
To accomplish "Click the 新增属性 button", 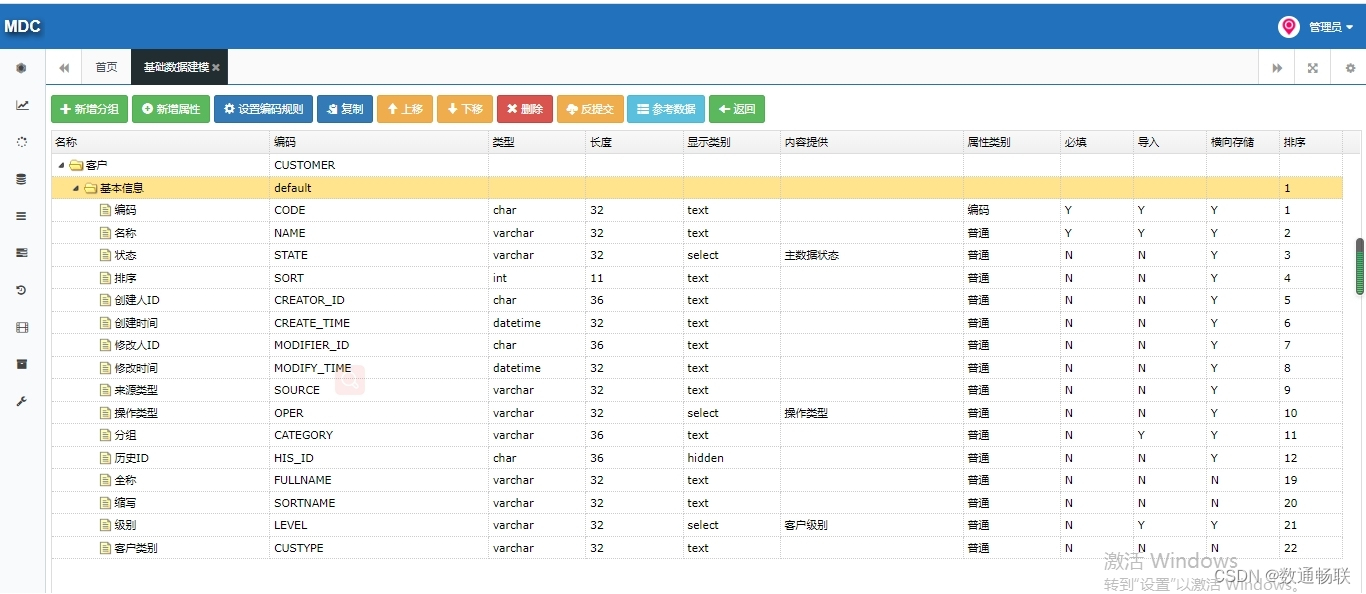I will click(171, 109).
